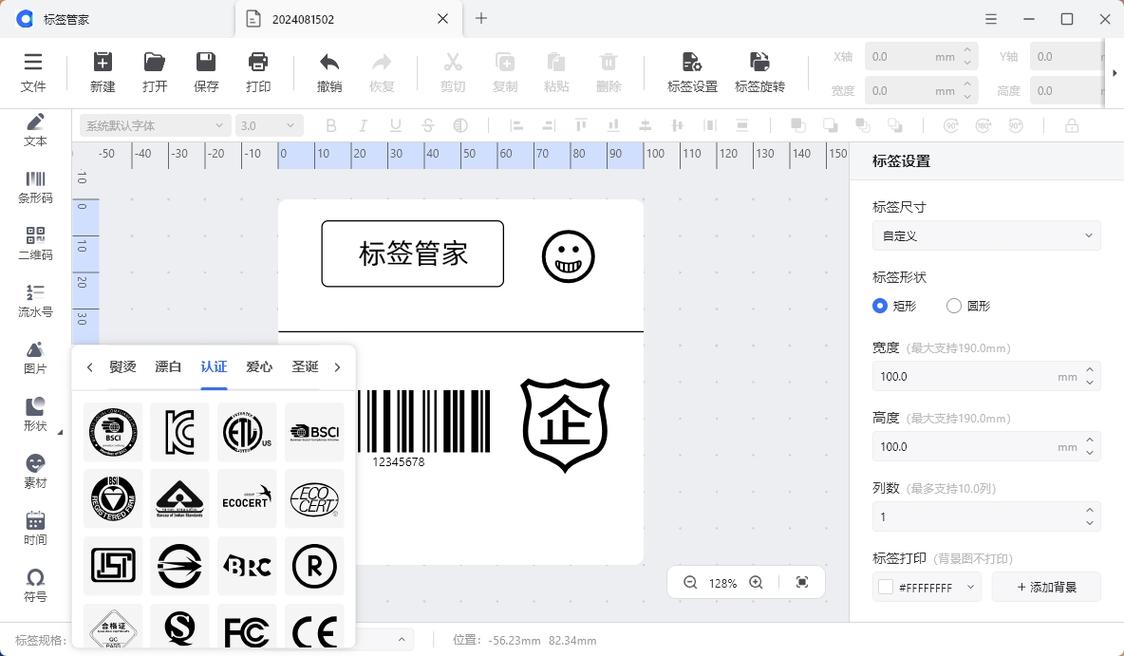
Task: Open the 形状 shapes tool
Action: click(35, 414)
